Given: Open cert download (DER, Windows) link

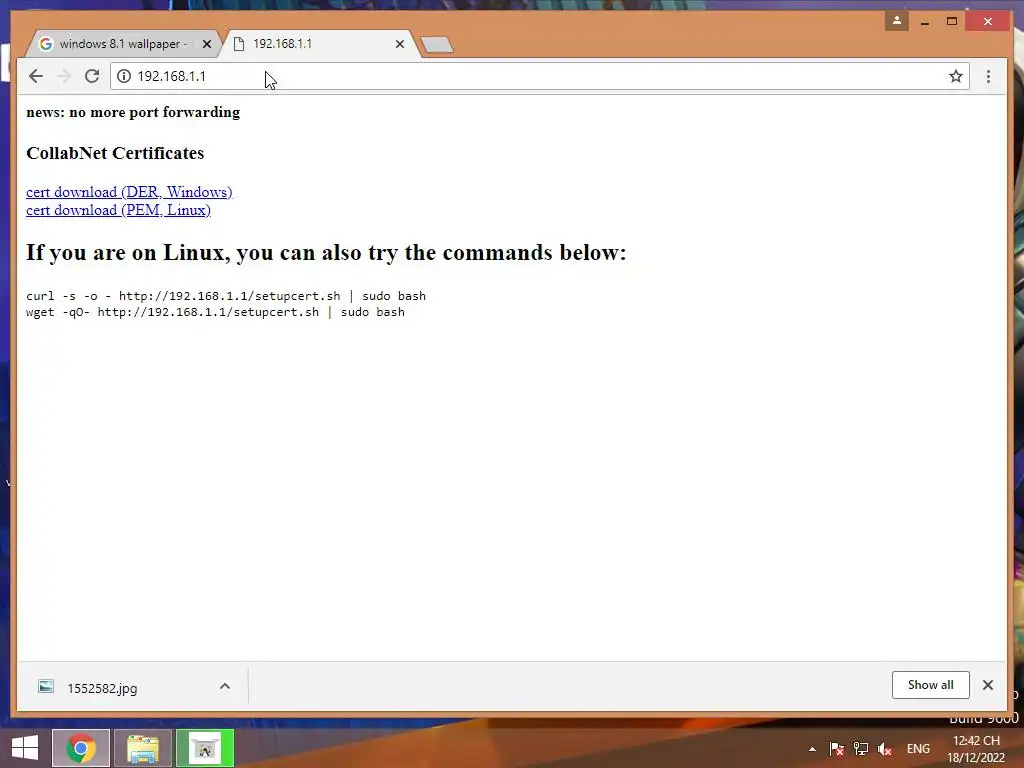Looking at the screenshot, I should click(x=129, y=192).
